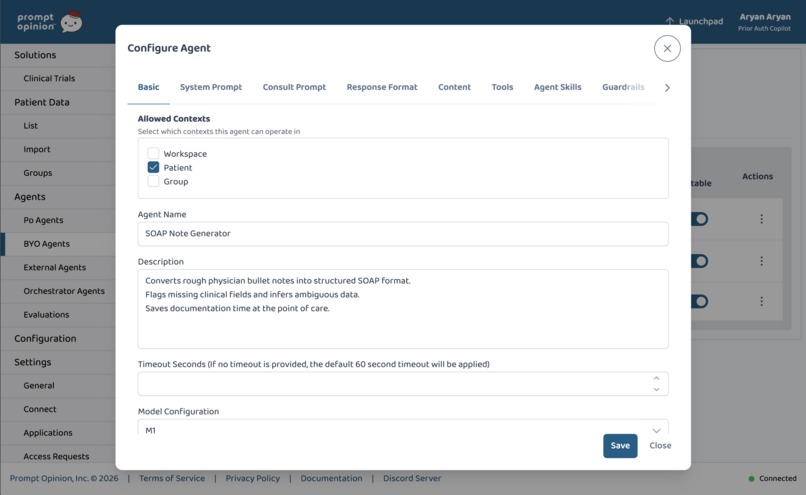Toggle the first agent's switch
Screen dimensions: 806x495
(x=700, y=219)
